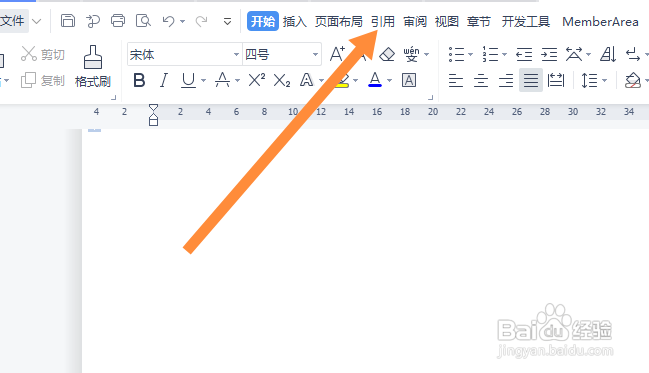
Task: Open bullet style dropdown arrow
Action: (471, 54)
